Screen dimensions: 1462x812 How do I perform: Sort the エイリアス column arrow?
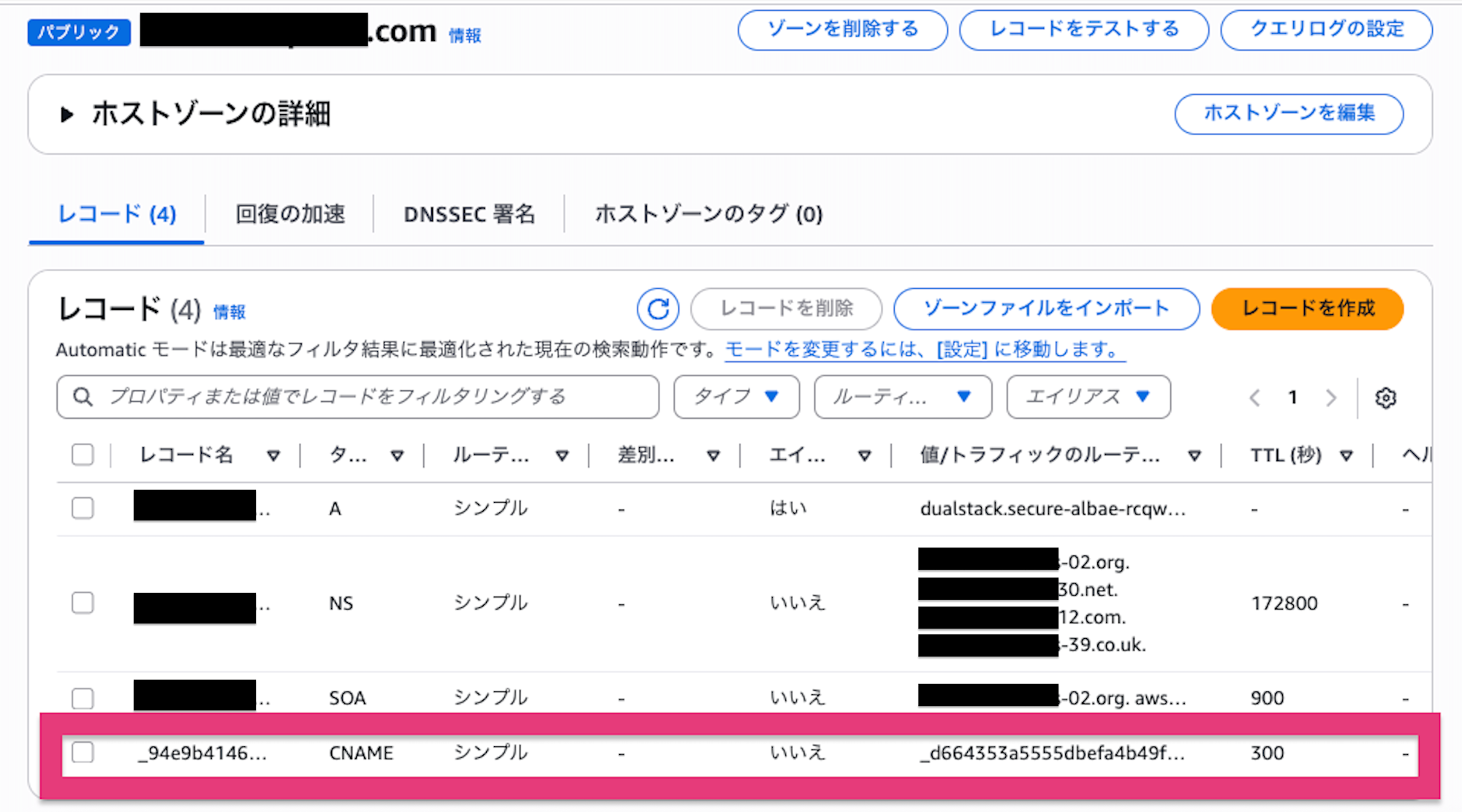pos(864,456)
